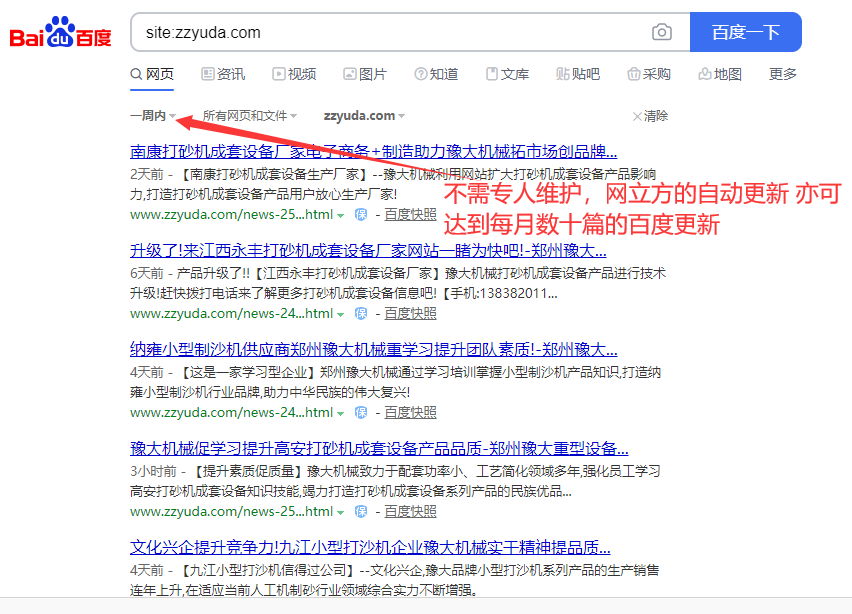Image resolution: width=852 pixels, height=614 pixels.
Task: Click the 知道 question mark icon
Action: (421, 73)
